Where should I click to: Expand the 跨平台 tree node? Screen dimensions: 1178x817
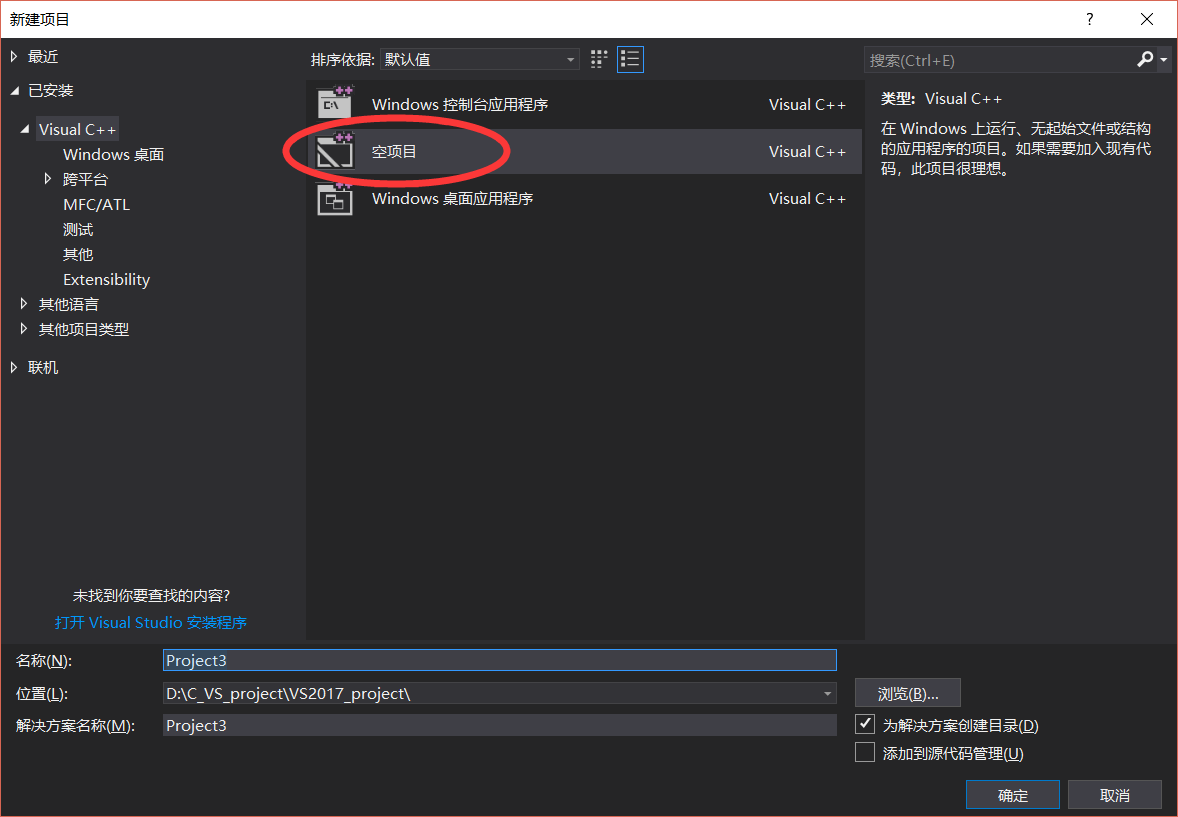pos(48,179)
